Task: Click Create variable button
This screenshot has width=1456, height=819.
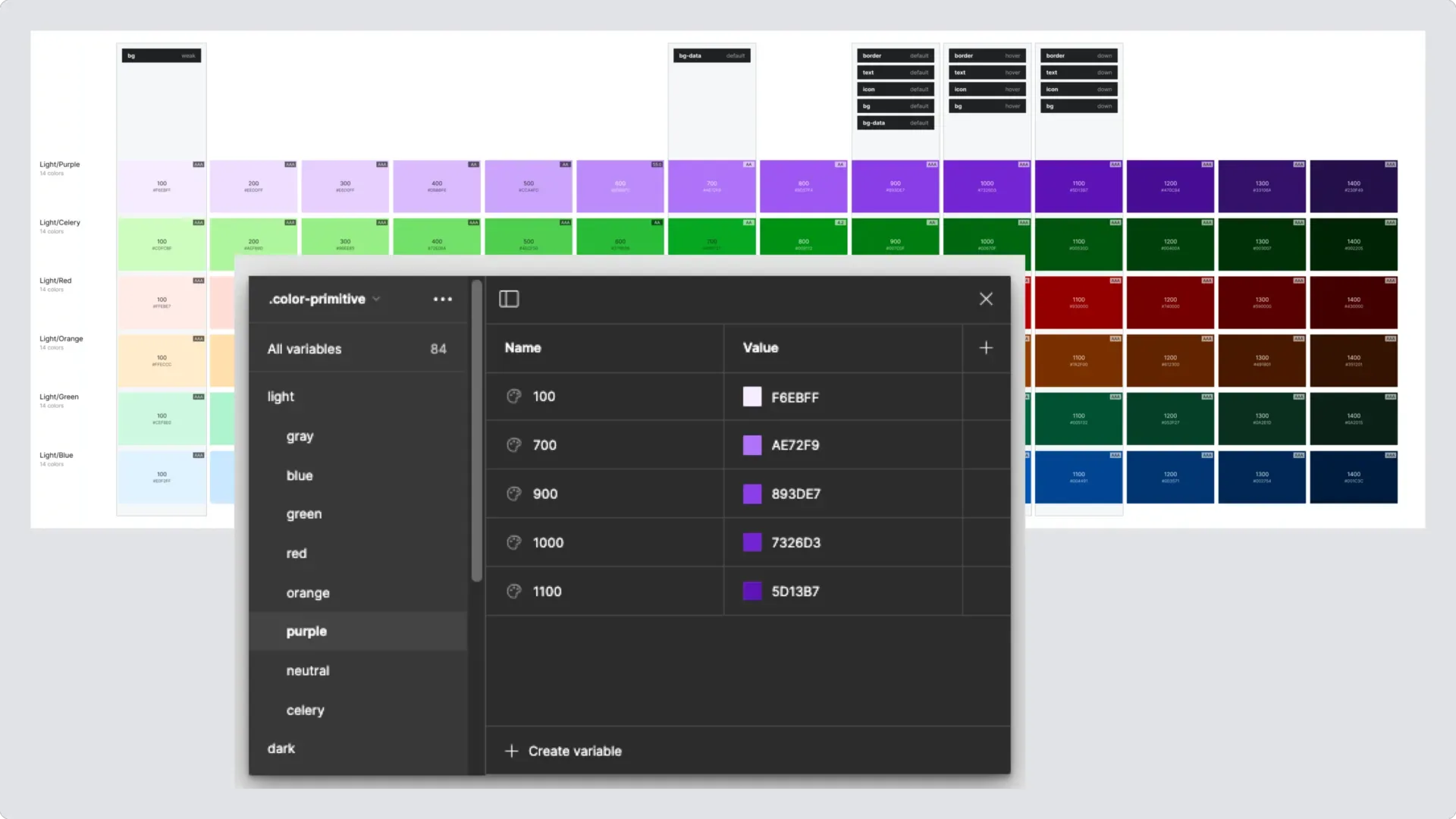Action: tap(563, 751)
